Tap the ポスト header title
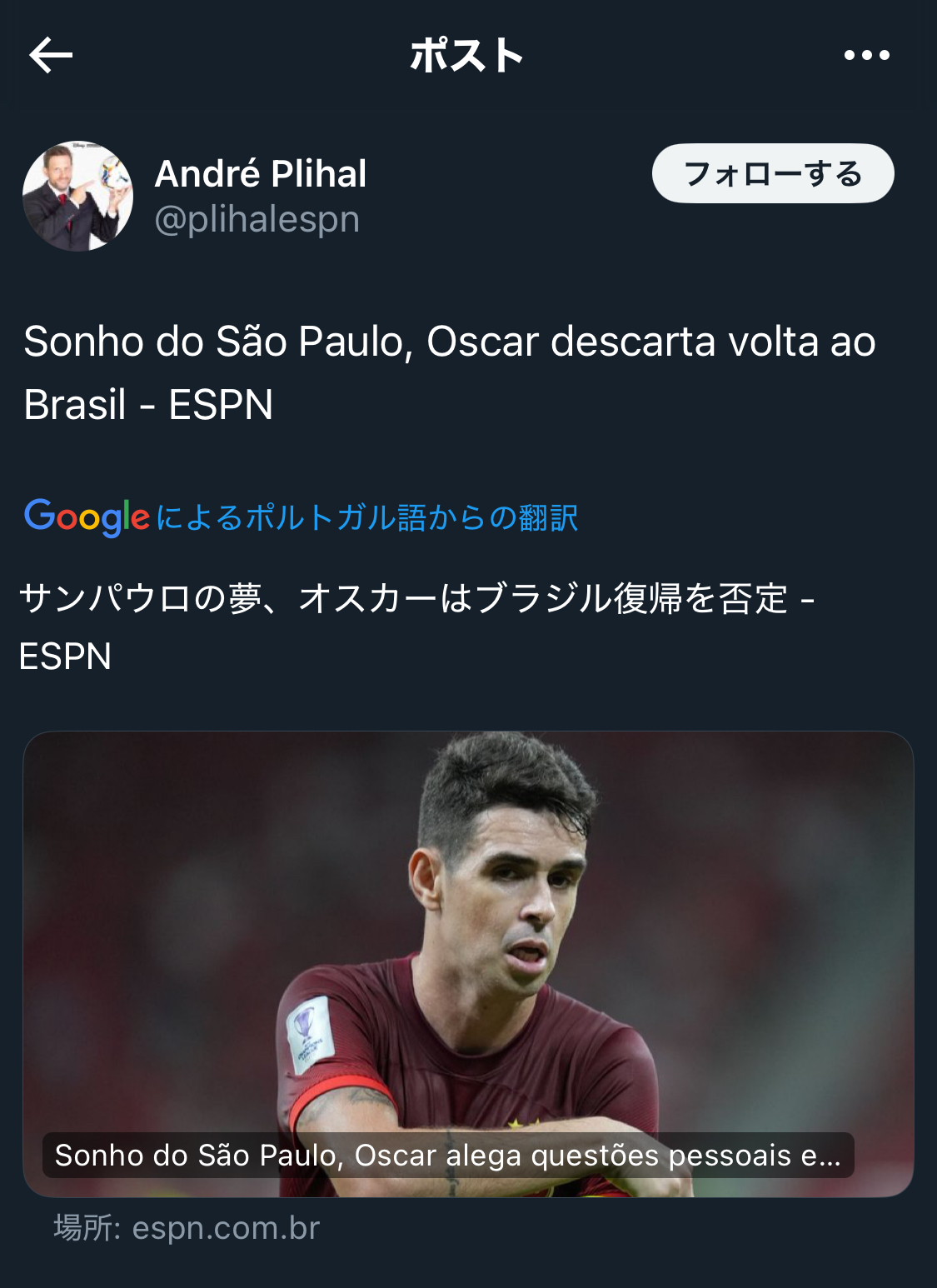This screenshot has height=1288, width=937. [467, 56]
